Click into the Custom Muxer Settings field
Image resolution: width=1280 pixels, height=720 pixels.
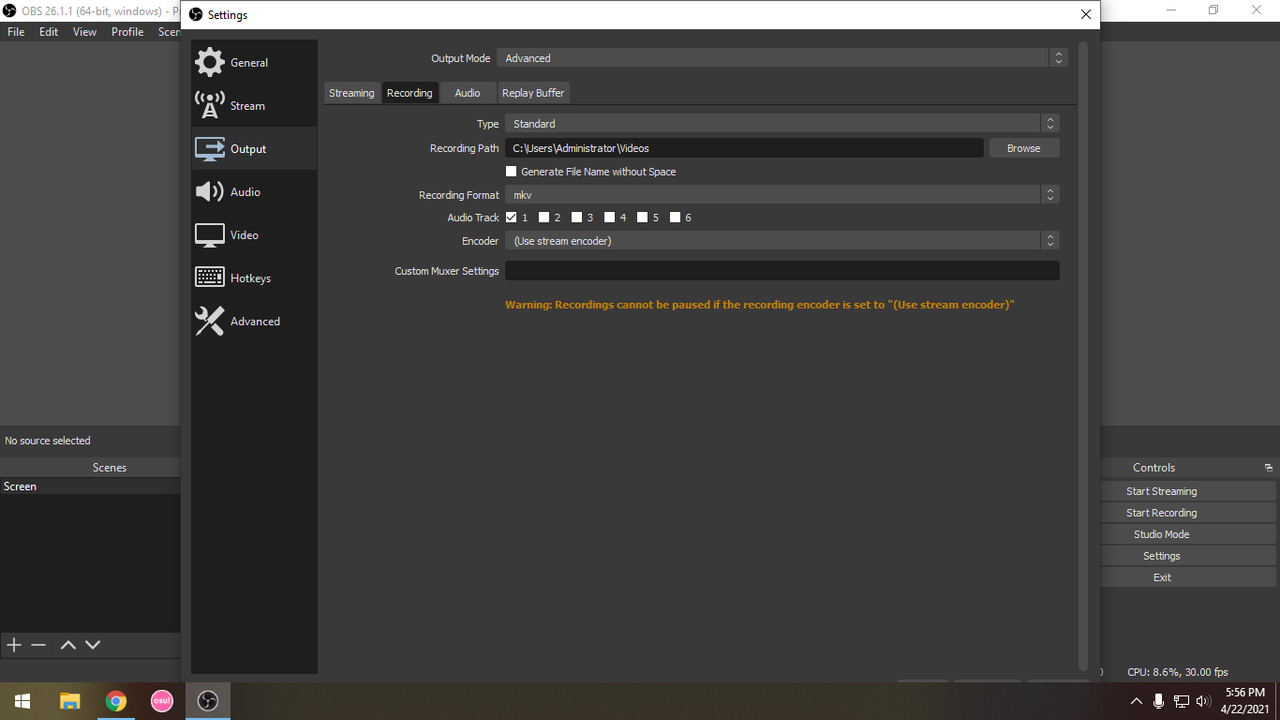point(782,271)
